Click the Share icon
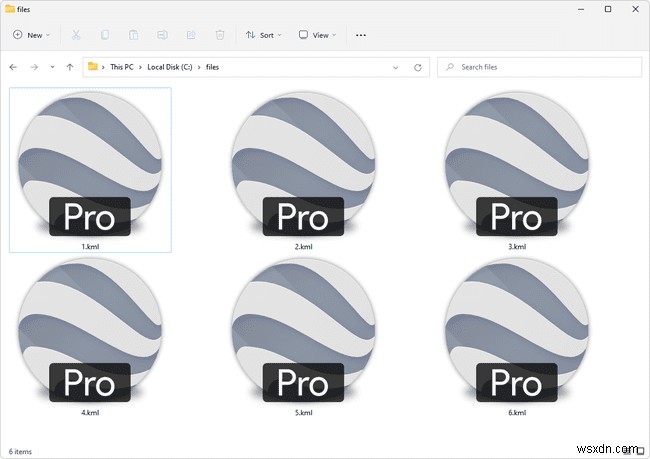Image resolution: width=650 pixels, height=459 pixels. 191,35
